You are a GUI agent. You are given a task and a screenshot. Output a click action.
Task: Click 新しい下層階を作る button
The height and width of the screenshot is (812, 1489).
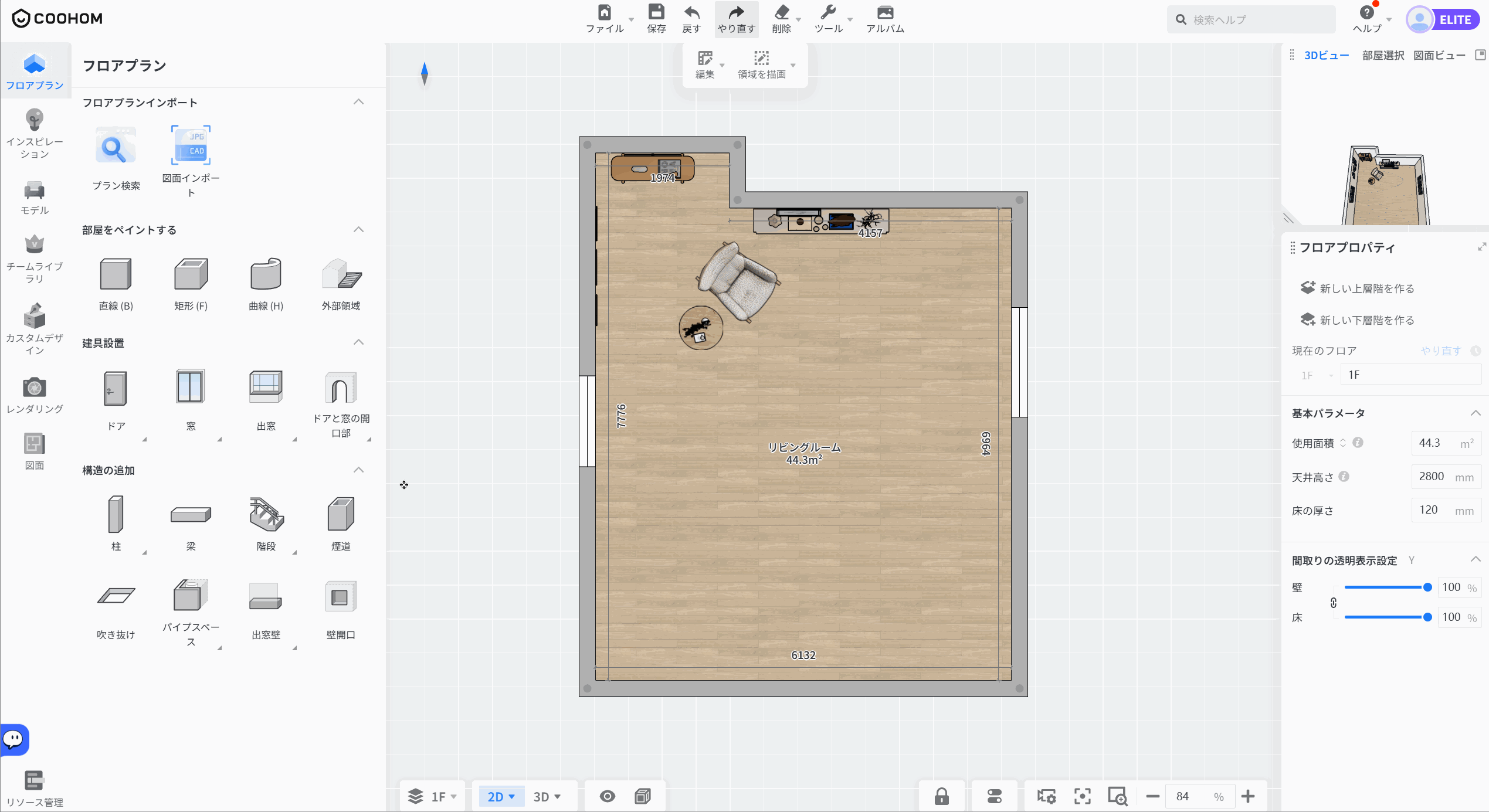(x=1357, y=320)
